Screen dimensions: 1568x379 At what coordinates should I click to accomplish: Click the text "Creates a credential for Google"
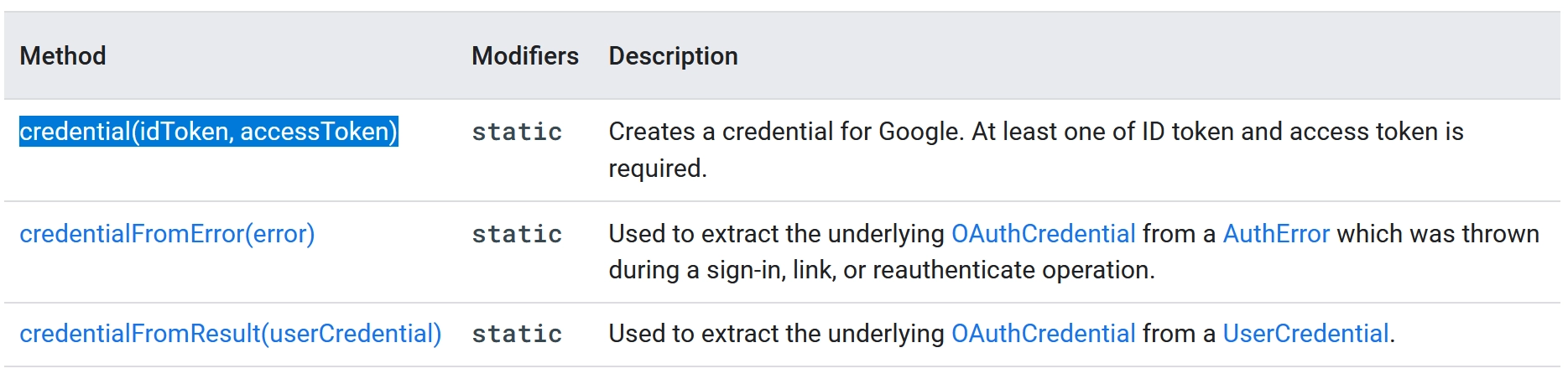(x=784, y=132)
